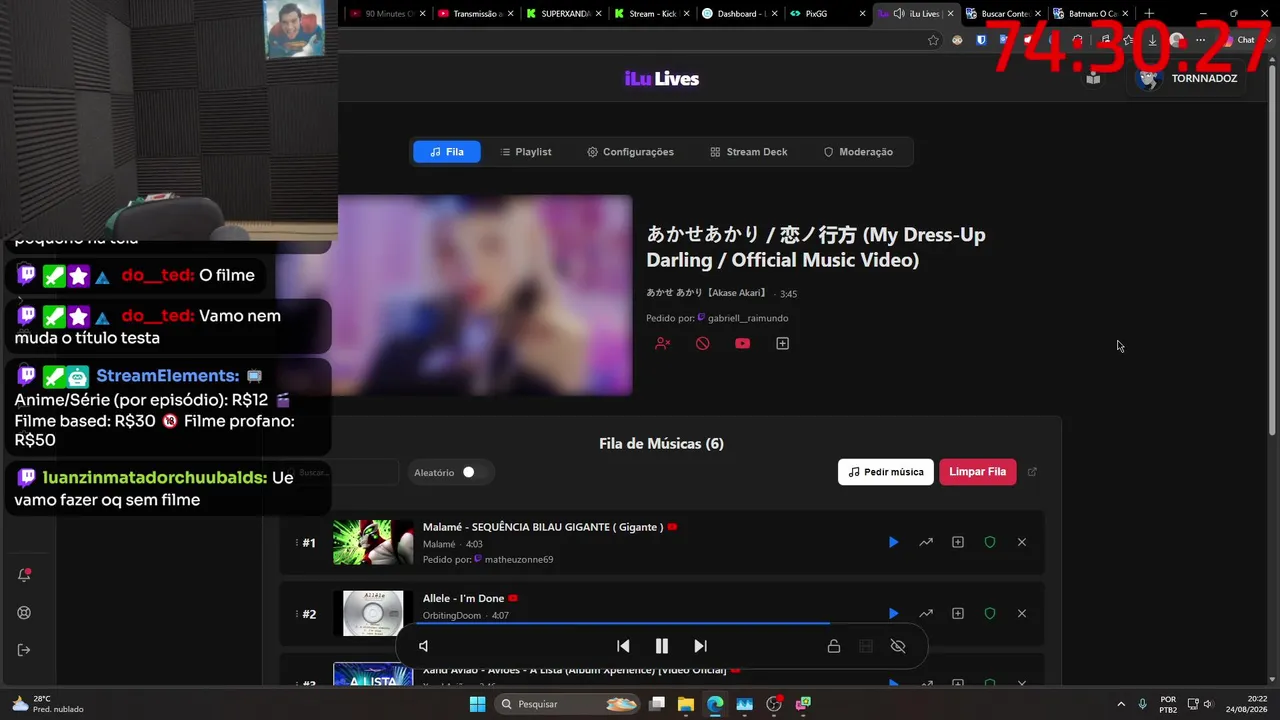Open the Configurações tab
This screenshot has width=1280, height=720.
coord(630,152)
